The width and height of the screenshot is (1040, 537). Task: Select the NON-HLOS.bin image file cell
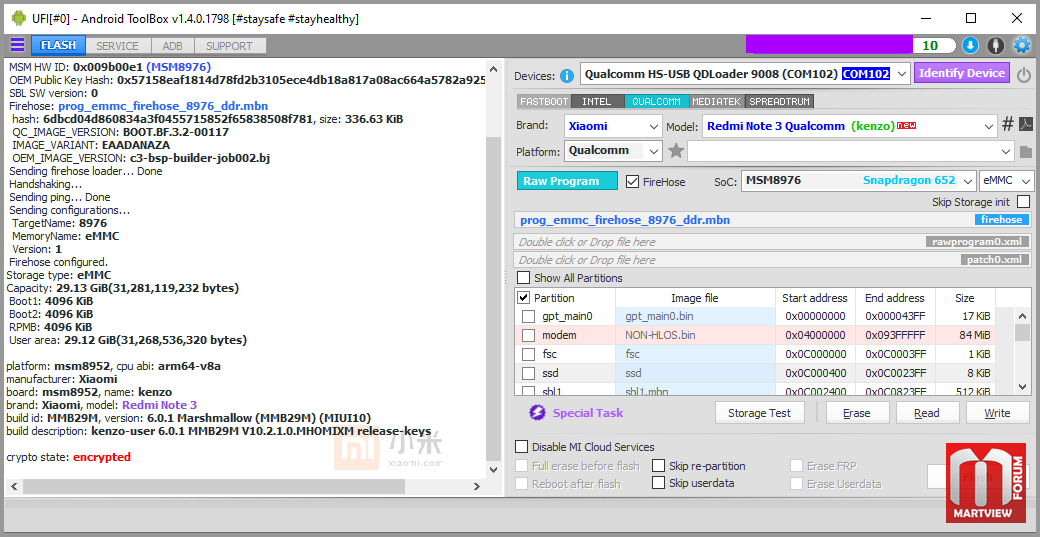tap(695, 335)
